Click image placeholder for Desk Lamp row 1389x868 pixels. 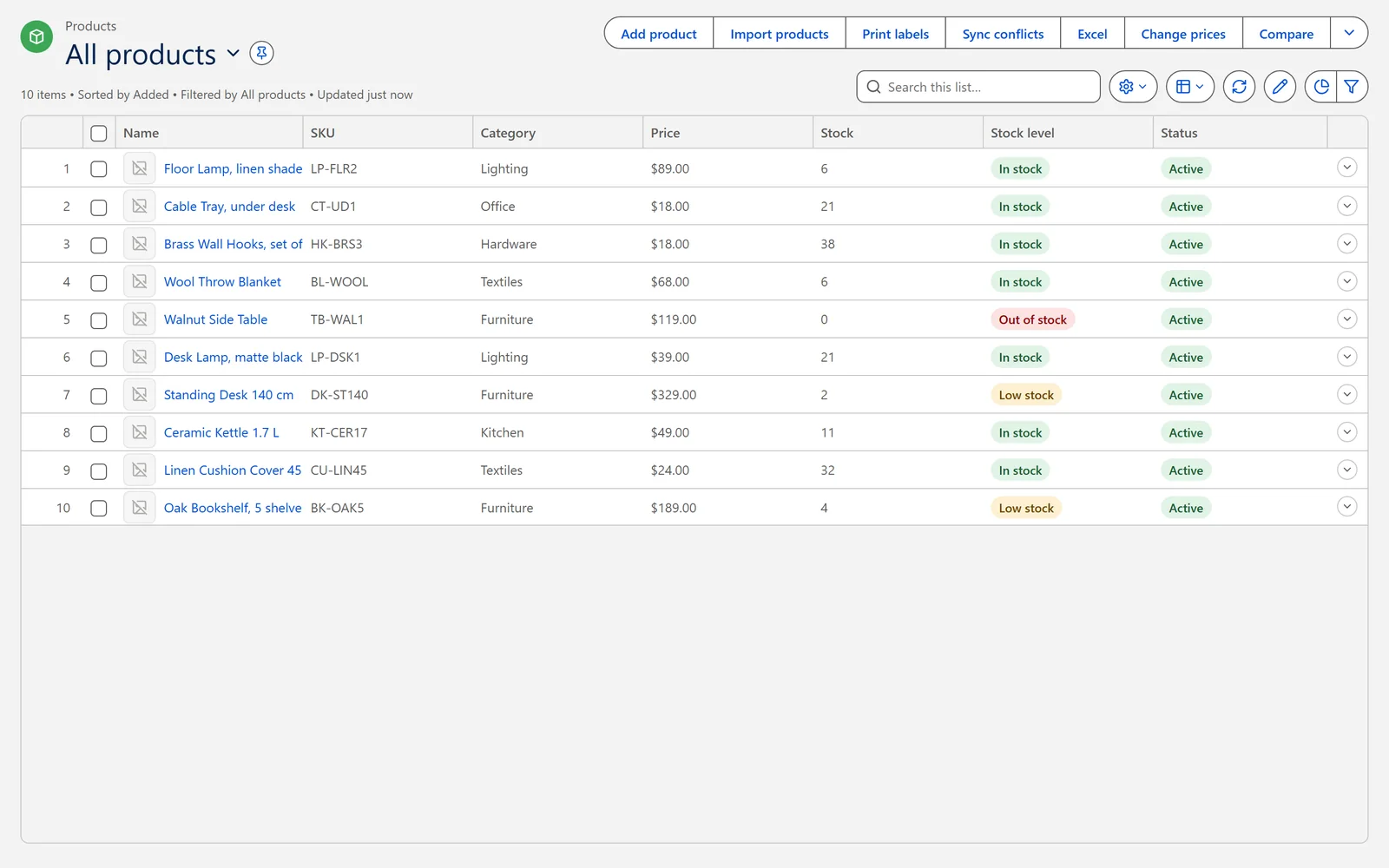140,357
